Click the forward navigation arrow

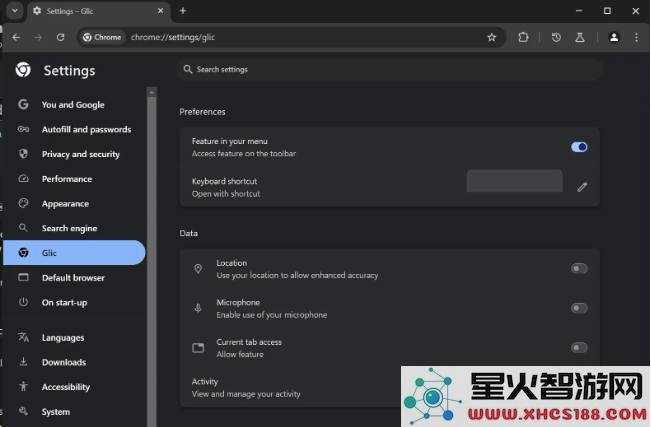[x=38, y=37]
